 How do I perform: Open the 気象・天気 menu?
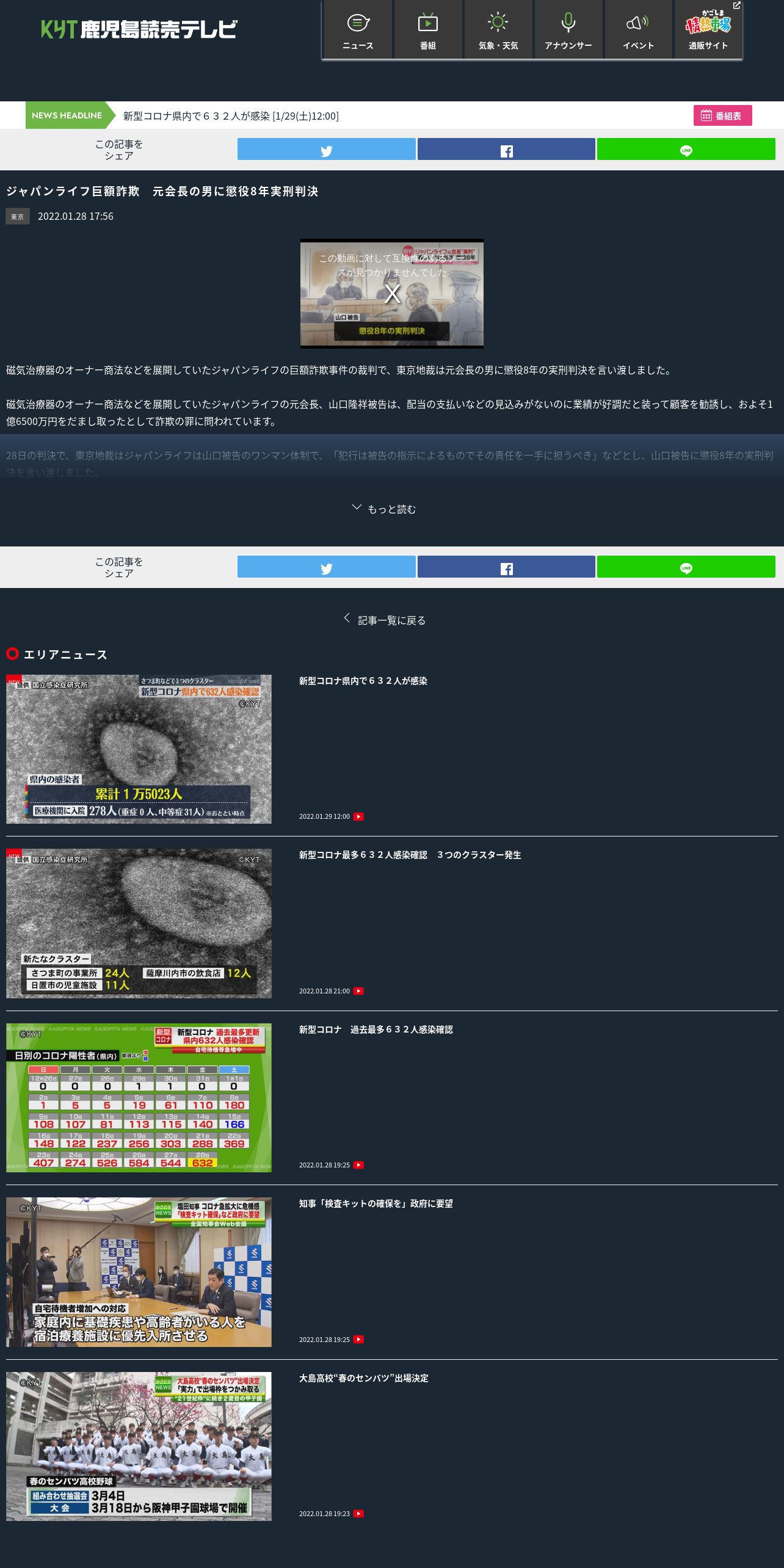(x=498, y=30)
